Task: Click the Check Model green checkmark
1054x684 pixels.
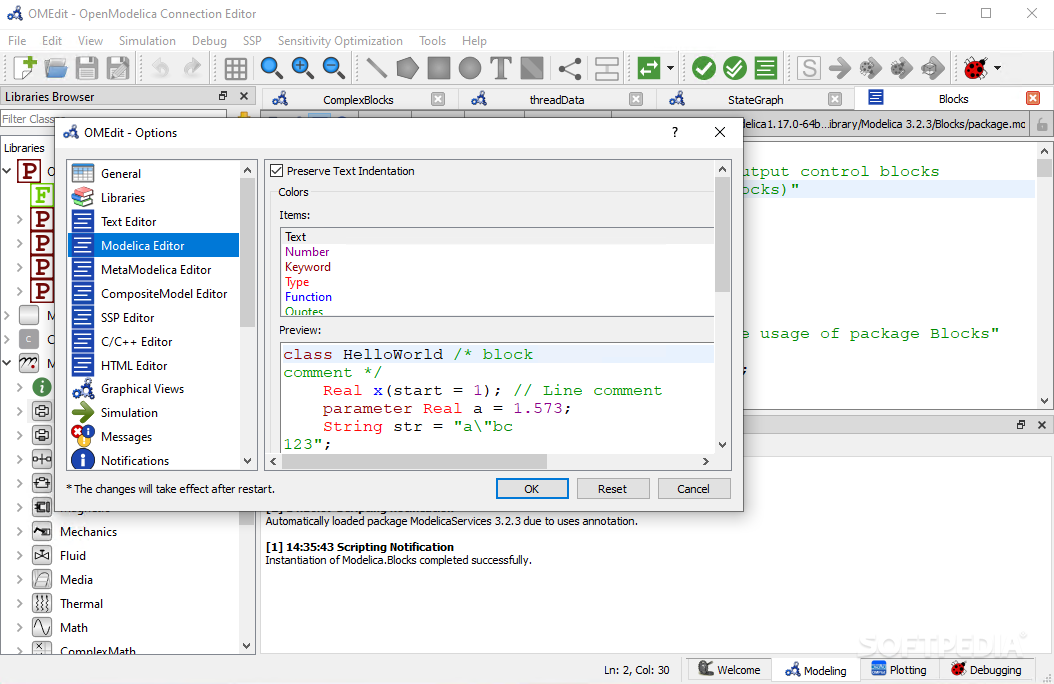Action: point(704,68)
